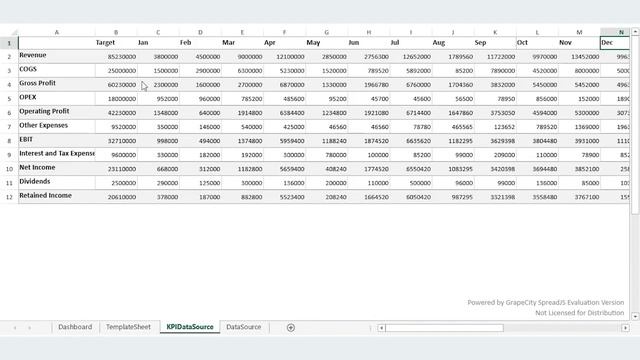Viewport: 640px width, 360px height.
Task: Click the Target header cell
Action: pos(116,42)
